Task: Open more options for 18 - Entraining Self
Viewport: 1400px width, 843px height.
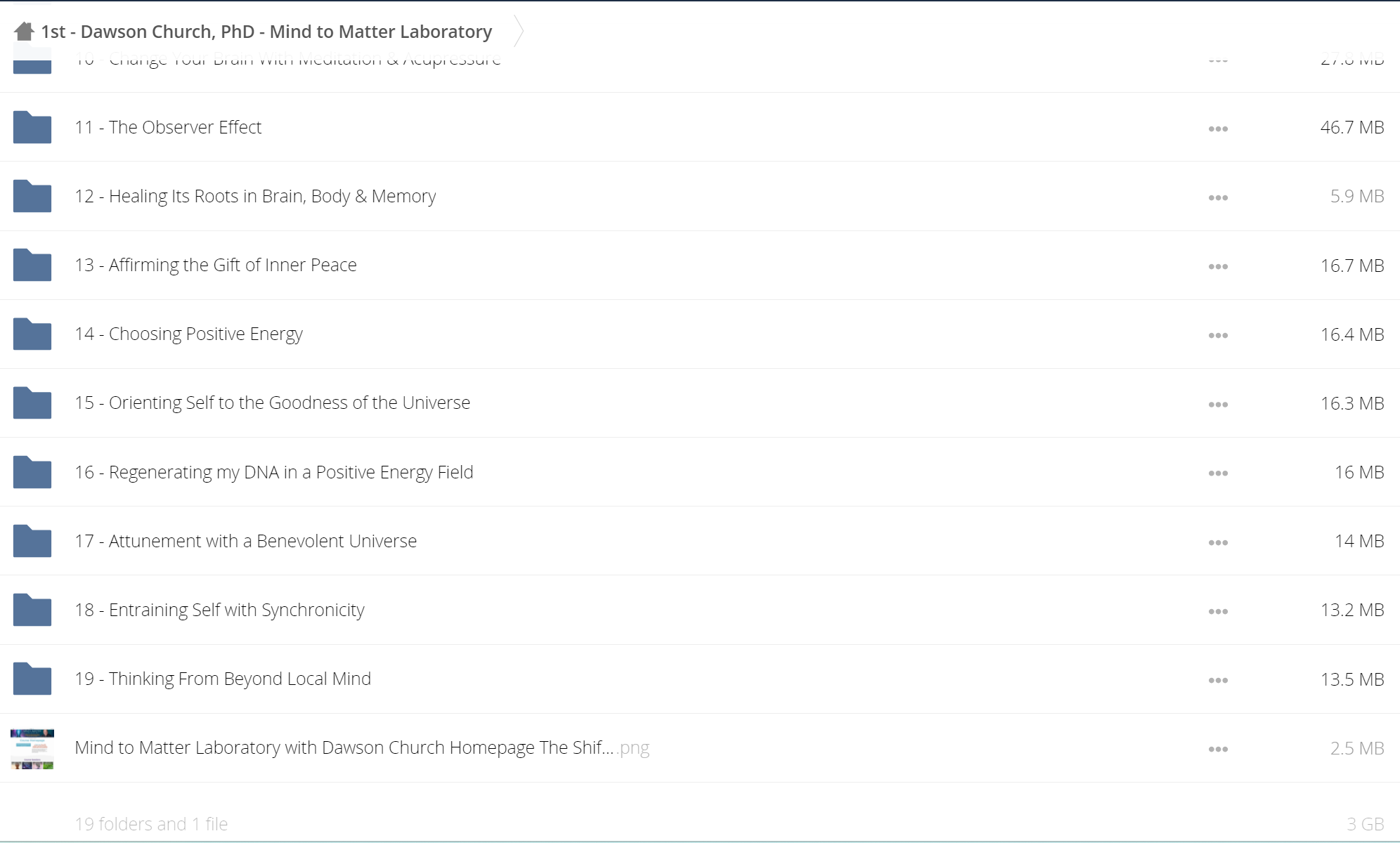Action: [x=1218, y=611]
